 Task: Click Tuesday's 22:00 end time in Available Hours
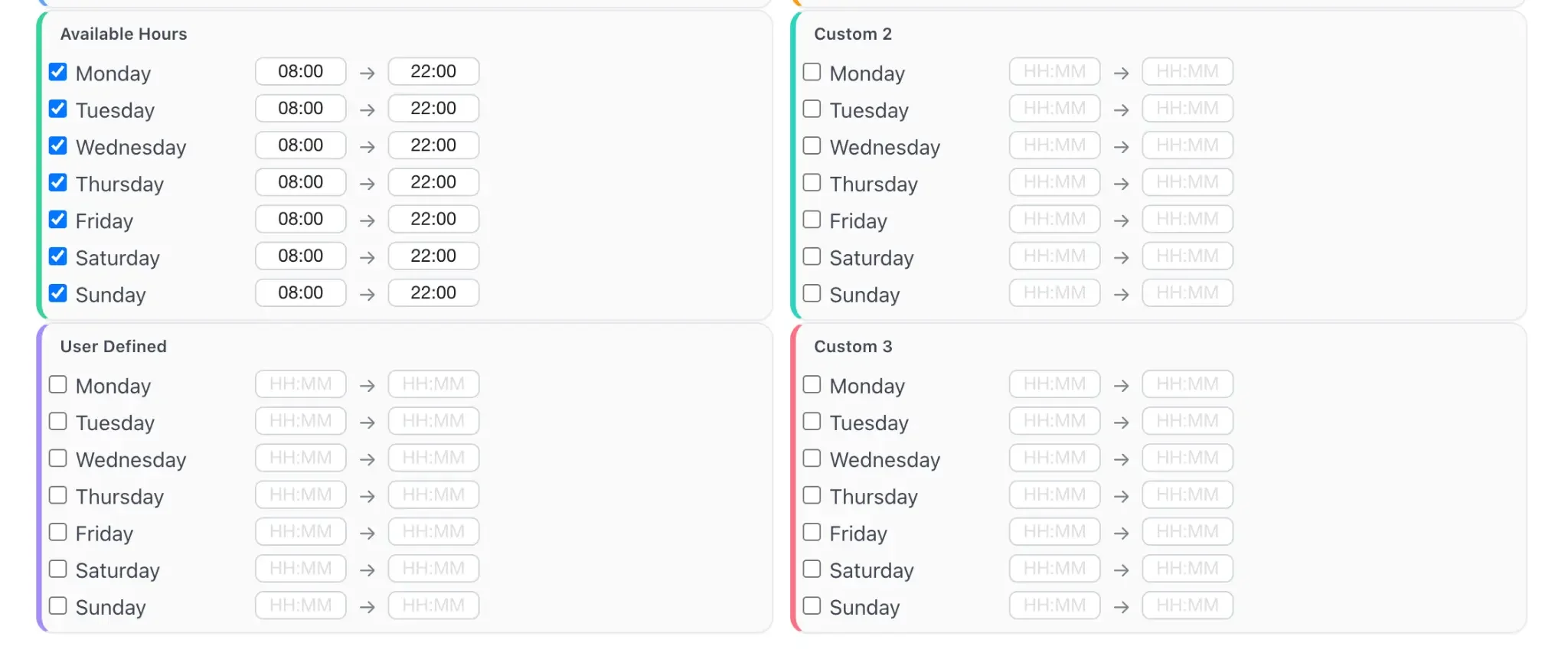[x=433, y=108]
